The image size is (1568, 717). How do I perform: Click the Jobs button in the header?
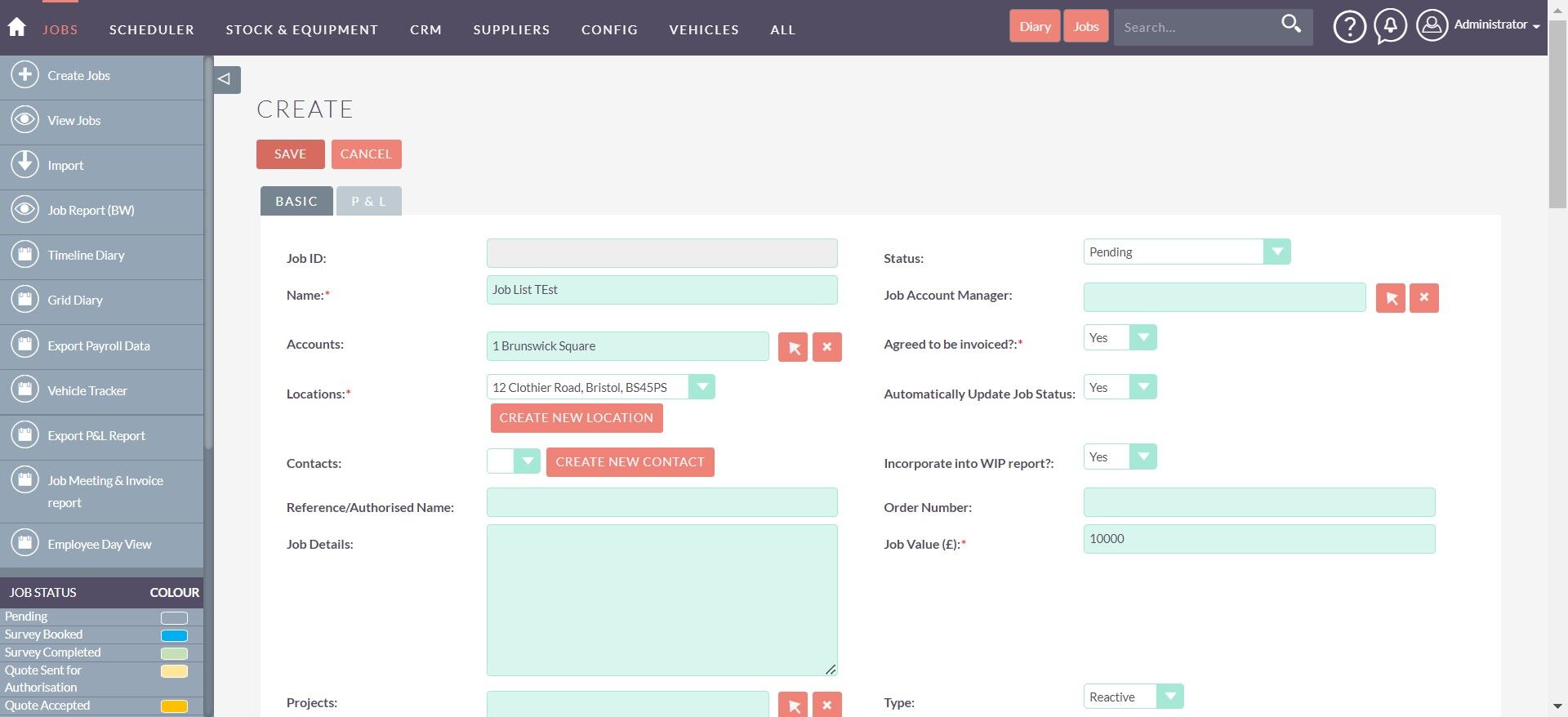(1086, 26)
